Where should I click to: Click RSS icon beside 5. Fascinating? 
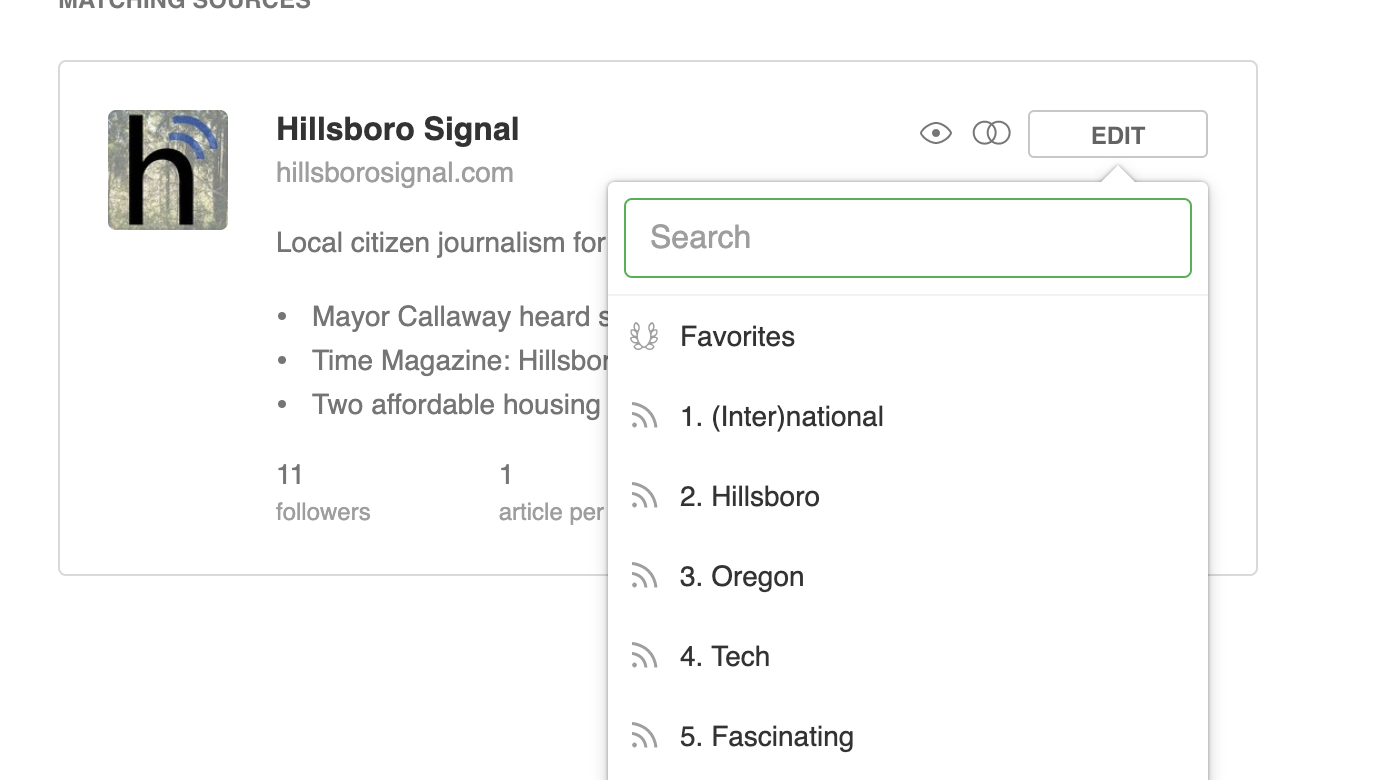tap(644, 737)
